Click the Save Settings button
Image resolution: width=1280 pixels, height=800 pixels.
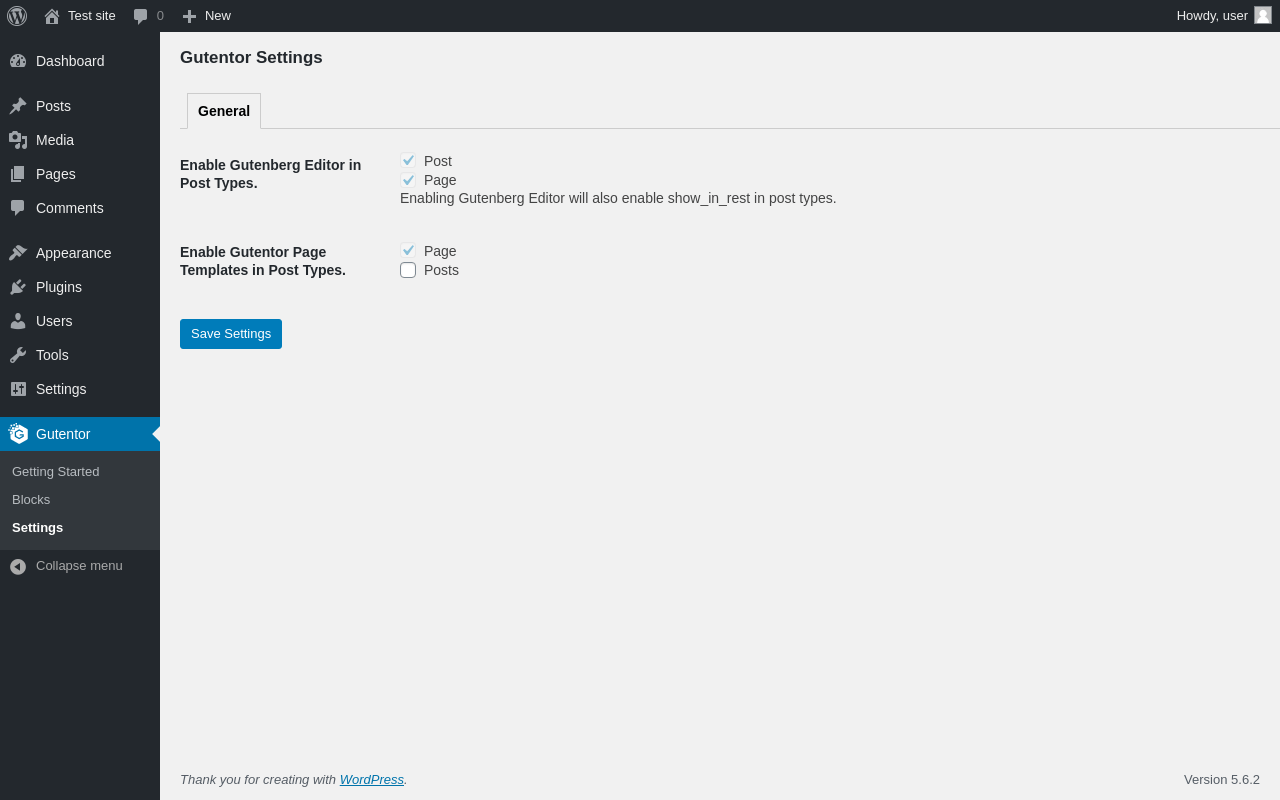pos(231,334)
